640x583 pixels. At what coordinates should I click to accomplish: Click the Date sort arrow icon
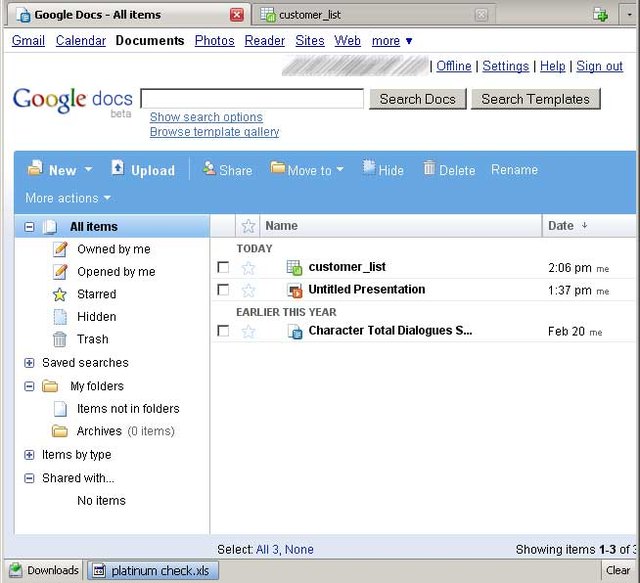584,225
